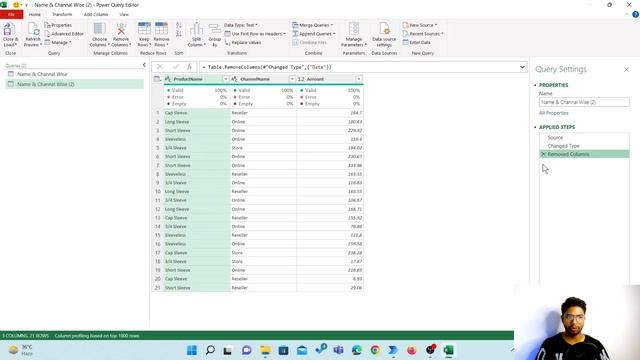Click the Windows Start button
The height and width of the screenshot is (360, 640).
click(x=192, y=350)
